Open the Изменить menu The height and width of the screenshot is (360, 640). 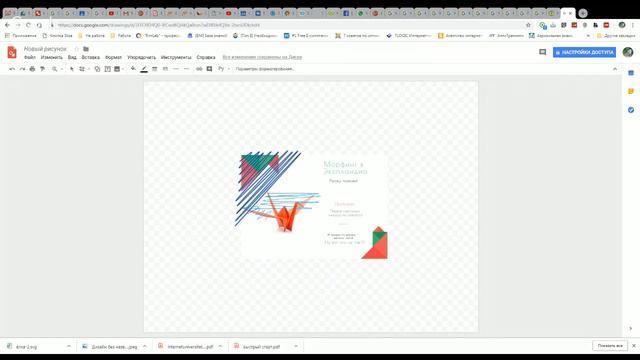pyautogui.click(x=51, y=58)
